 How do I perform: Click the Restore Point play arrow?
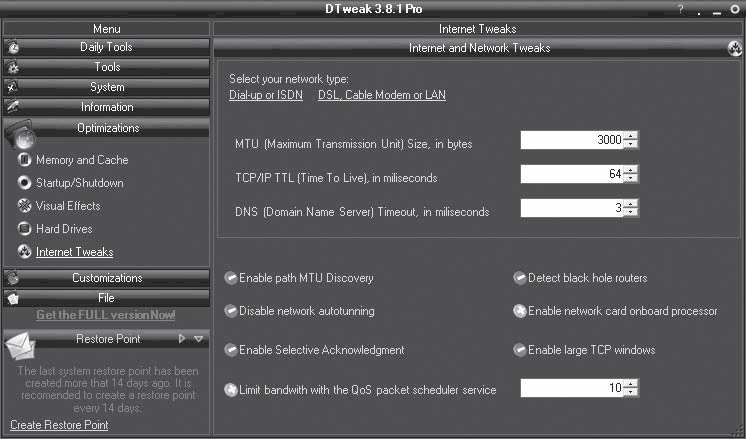pos(182,339)
